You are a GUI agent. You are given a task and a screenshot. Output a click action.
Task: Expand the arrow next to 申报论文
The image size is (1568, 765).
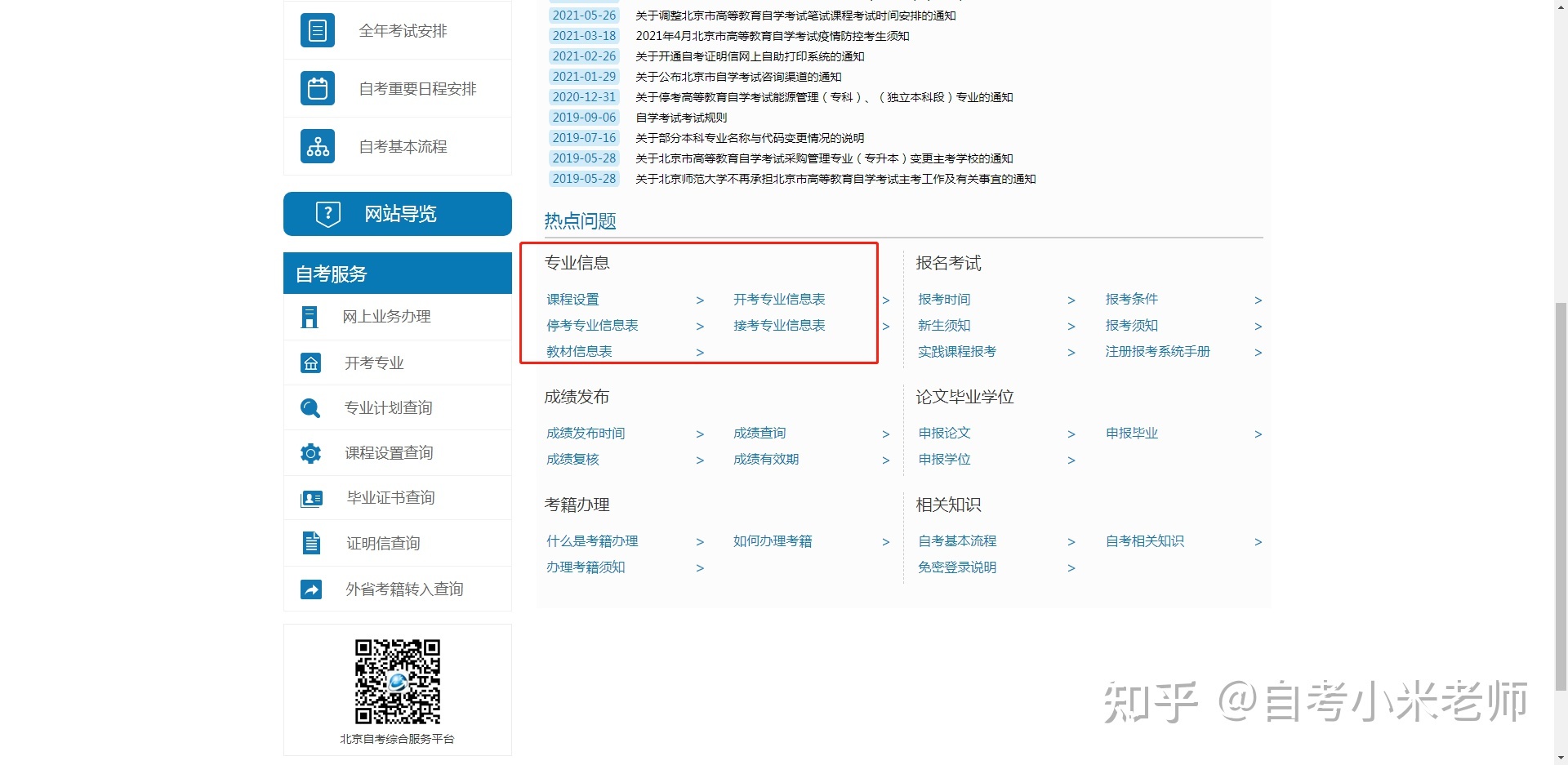click(x=1071, y=434)
